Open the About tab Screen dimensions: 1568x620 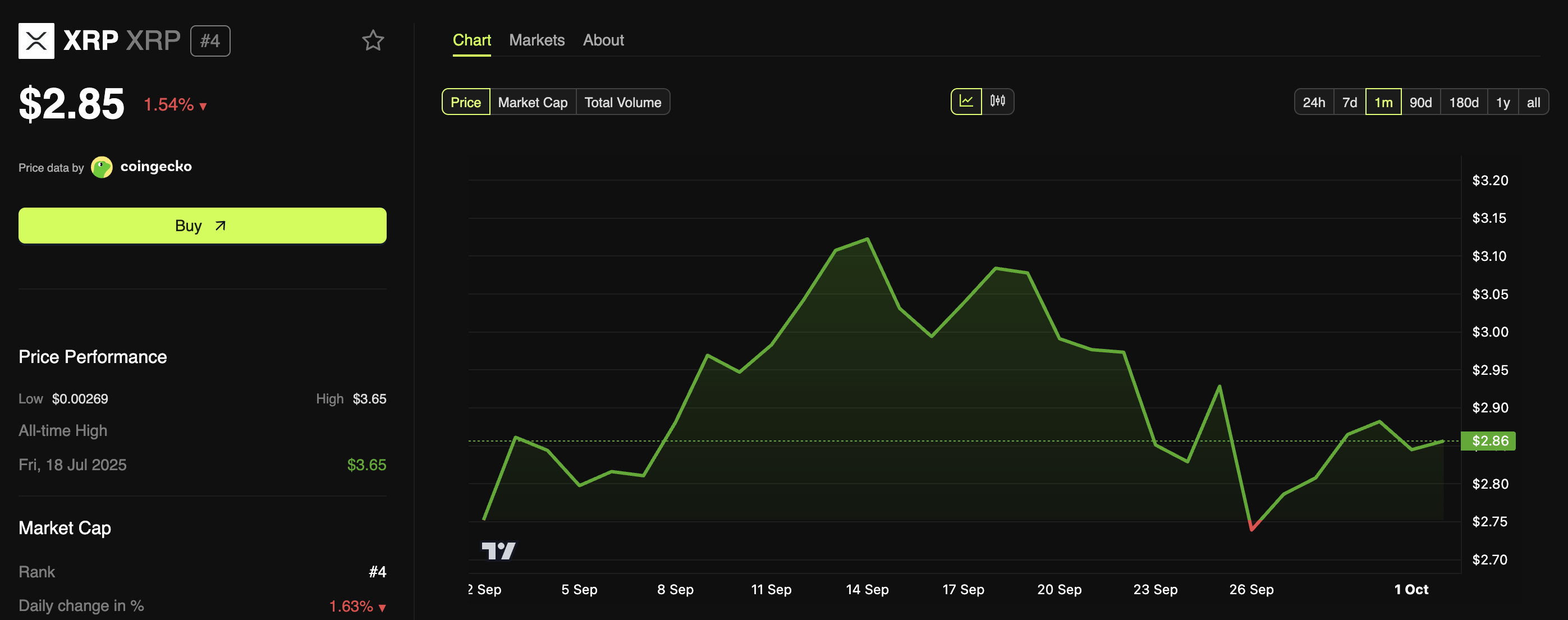click(603, 40)
